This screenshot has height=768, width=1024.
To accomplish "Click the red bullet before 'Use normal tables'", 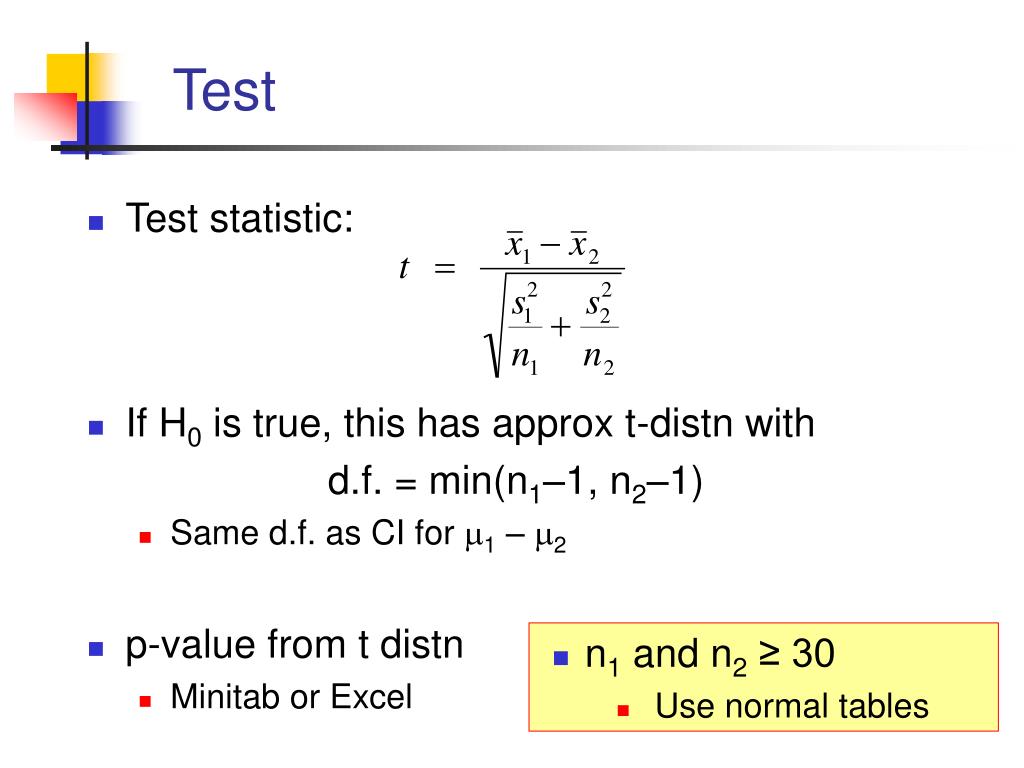I will (x=623, y=711).
